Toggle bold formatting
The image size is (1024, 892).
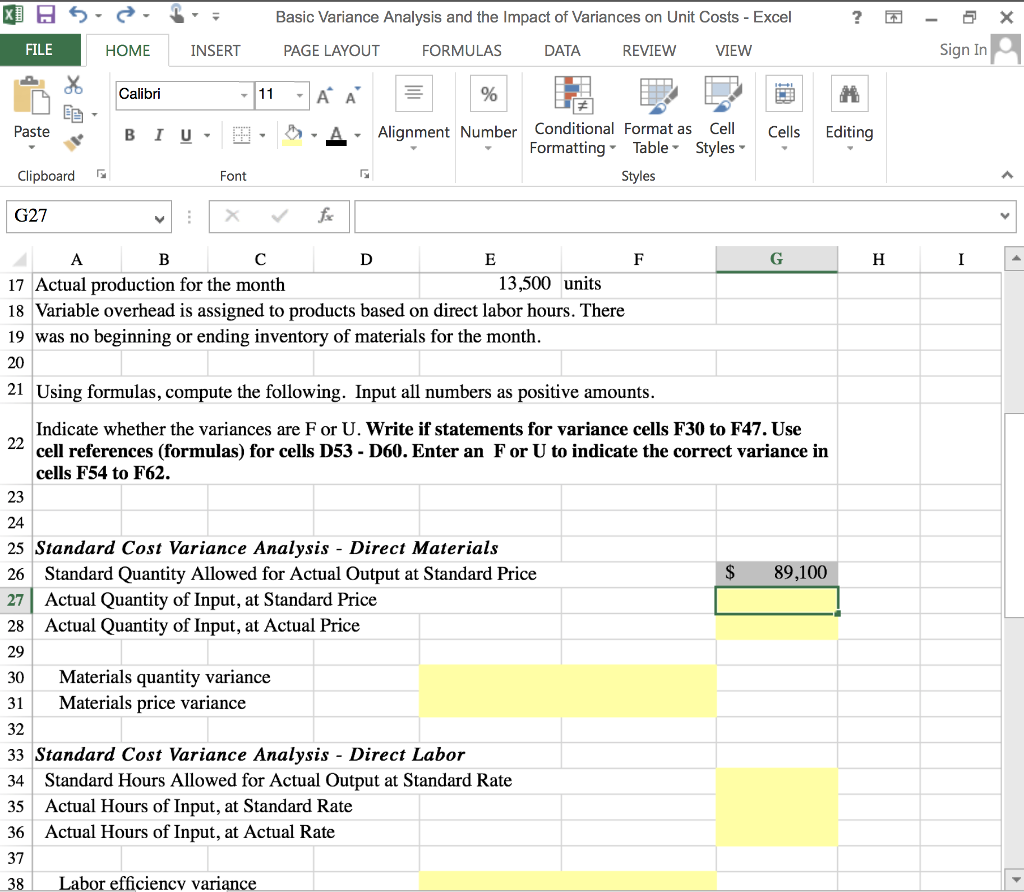(129, 134)
